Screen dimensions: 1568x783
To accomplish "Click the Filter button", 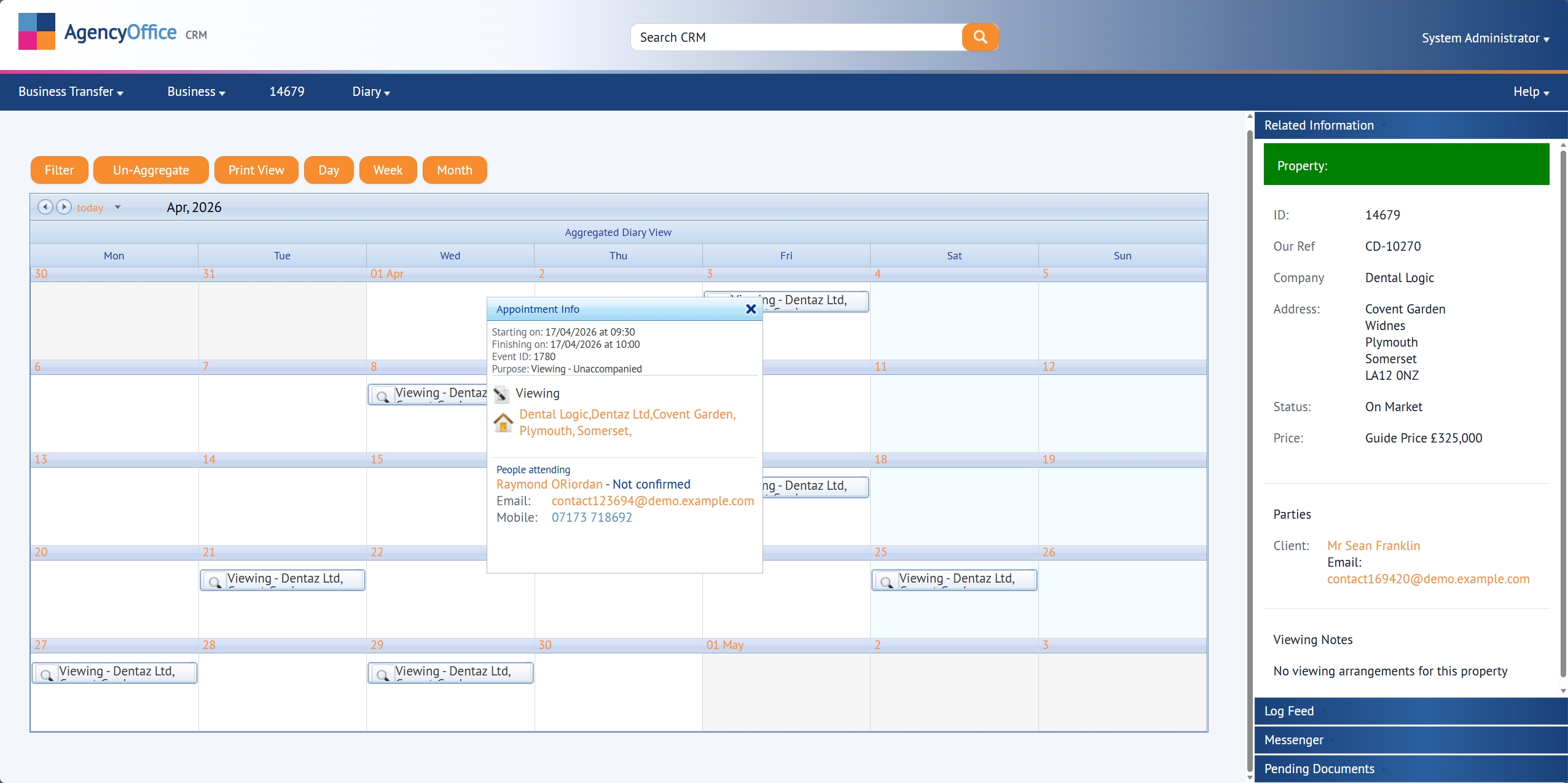I will (59, 170).
